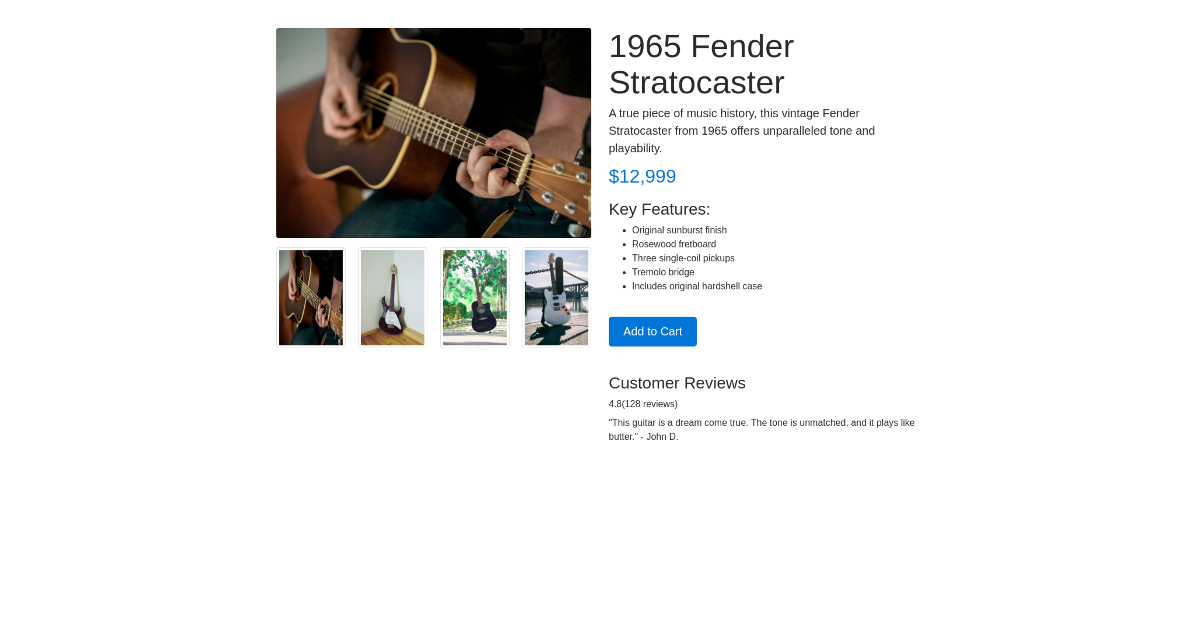
Task: Click the 1965 Fender Stratocaster title
Action: click(701, 63)
